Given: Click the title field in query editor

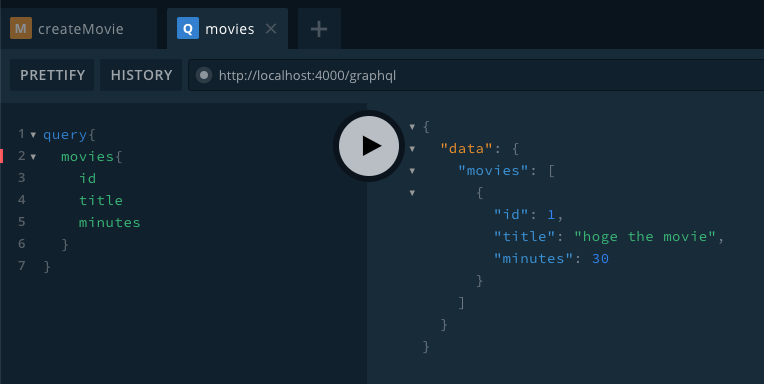Looking at the screenshot, I should click(x=101, y=200).
